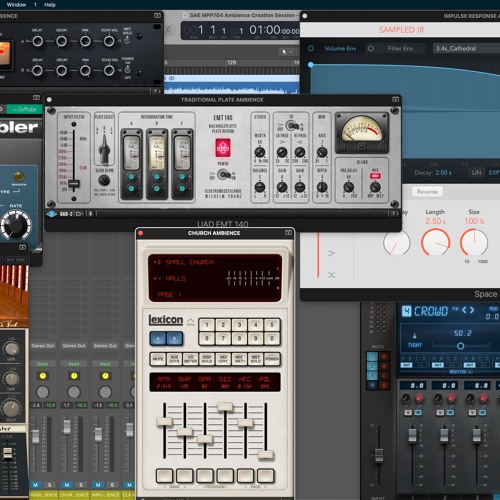This screenshot has height=500, width=500.
Task: Toggle the Volume Env power icon
Action: [311, 48]
